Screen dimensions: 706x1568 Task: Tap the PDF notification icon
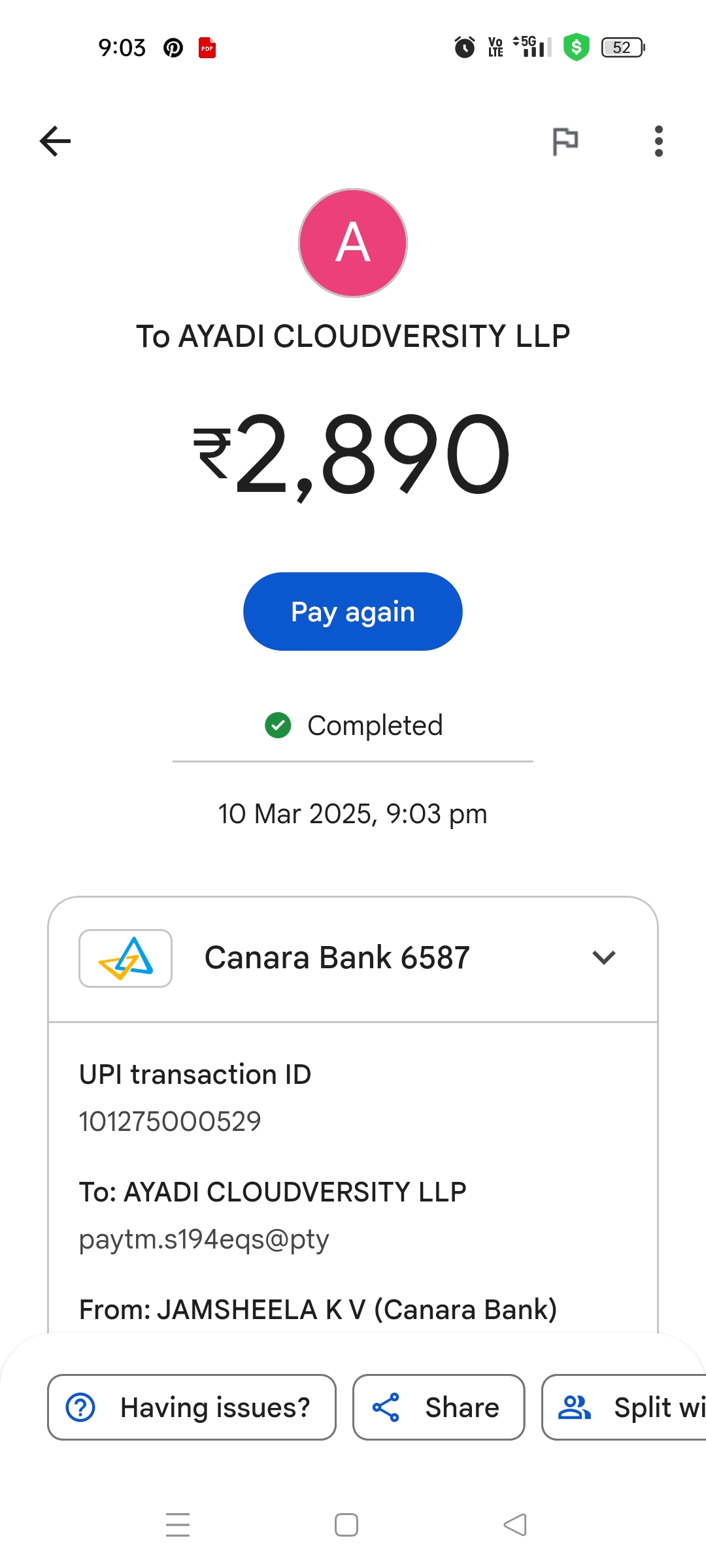207,48
